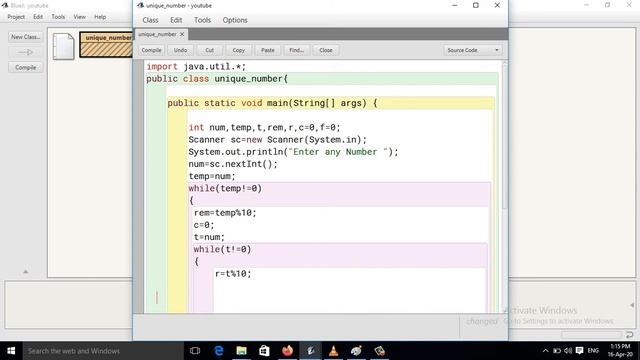Click the Cut toolbar button
The width and height of the screenshot is (640, 360).
tap(209, 50)
